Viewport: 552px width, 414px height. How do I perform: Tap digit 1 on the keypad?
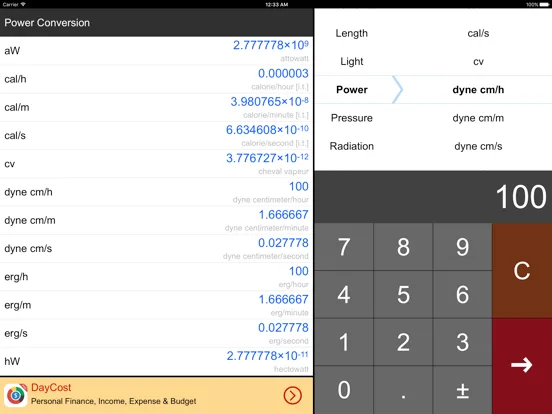(x=344, y=342)
